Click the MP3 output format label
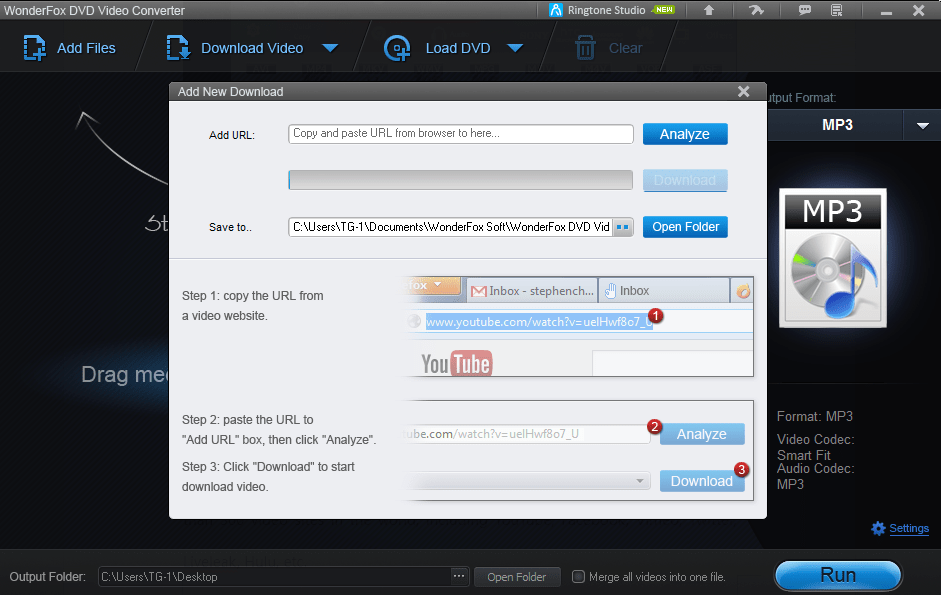 click(x=837, y=125)
